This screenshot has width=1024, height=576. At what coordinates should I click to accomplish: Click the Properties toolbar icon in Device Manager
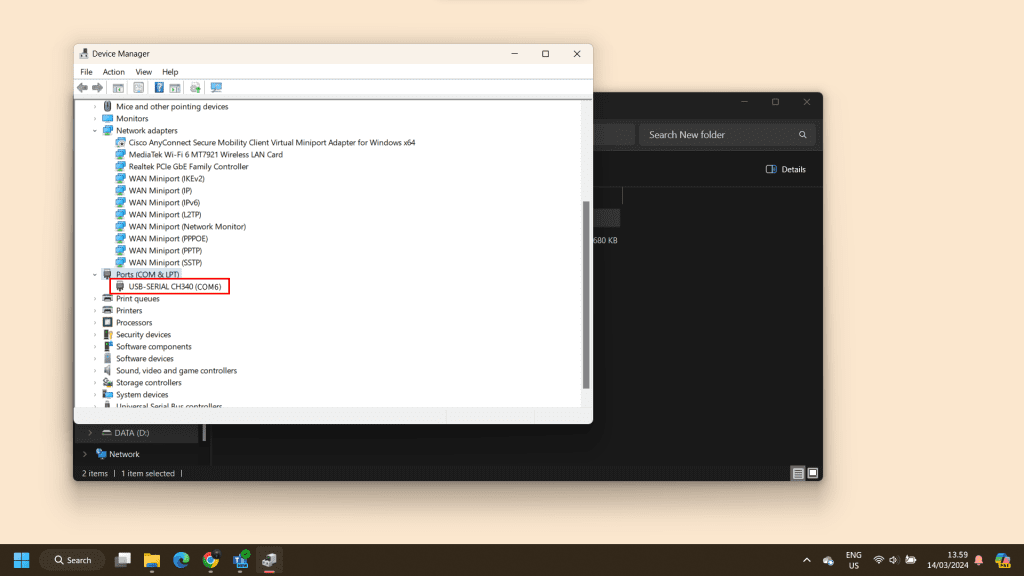pos(139,88)
